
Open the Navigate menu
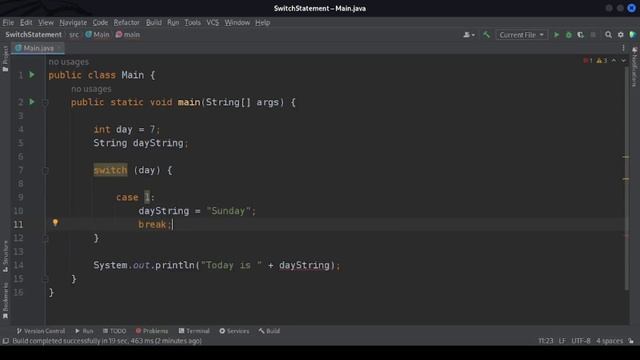[73, 22]
